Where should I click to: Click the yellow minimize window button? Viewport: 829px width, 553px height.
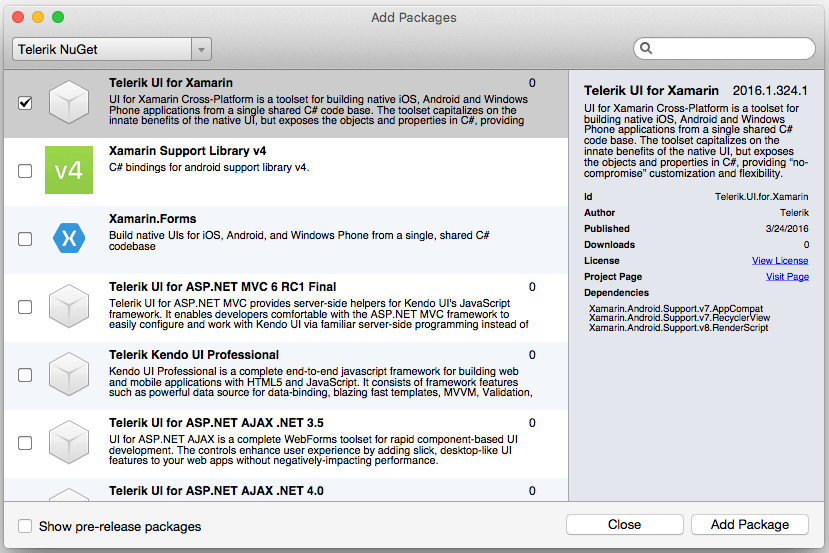pyautogui.click(x=38, y=17)
